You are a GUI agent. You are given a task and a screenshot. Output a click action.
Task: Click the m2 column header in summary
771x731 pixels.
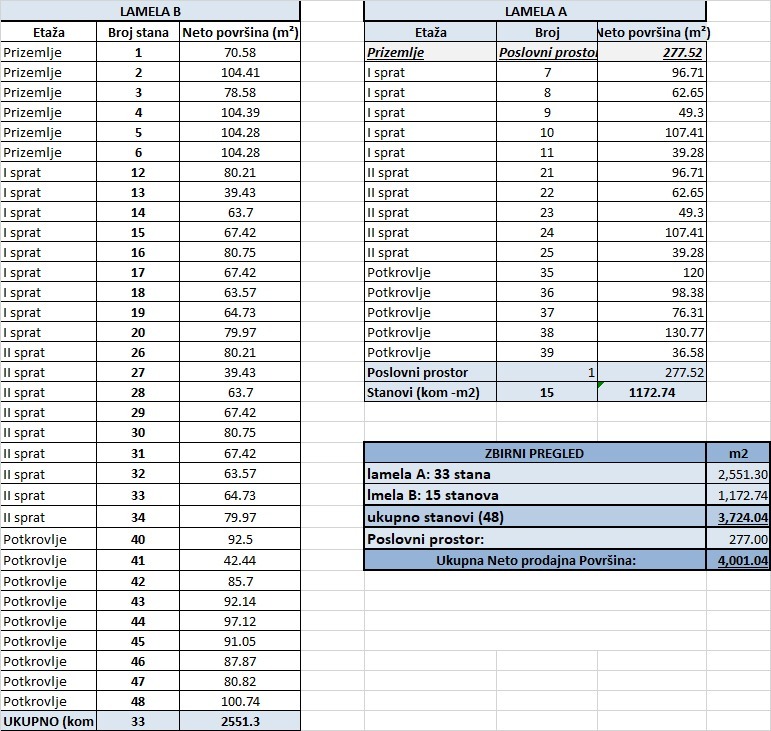(738, 453)
